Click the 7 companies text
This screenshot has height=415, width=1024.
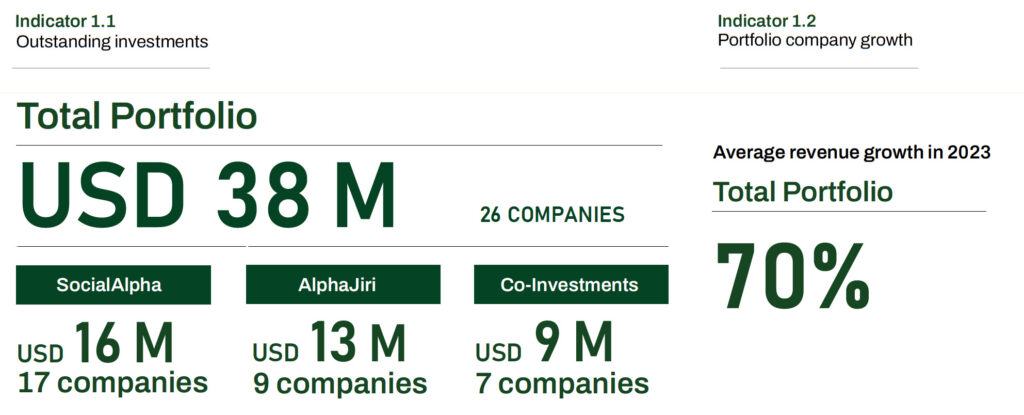562,383
